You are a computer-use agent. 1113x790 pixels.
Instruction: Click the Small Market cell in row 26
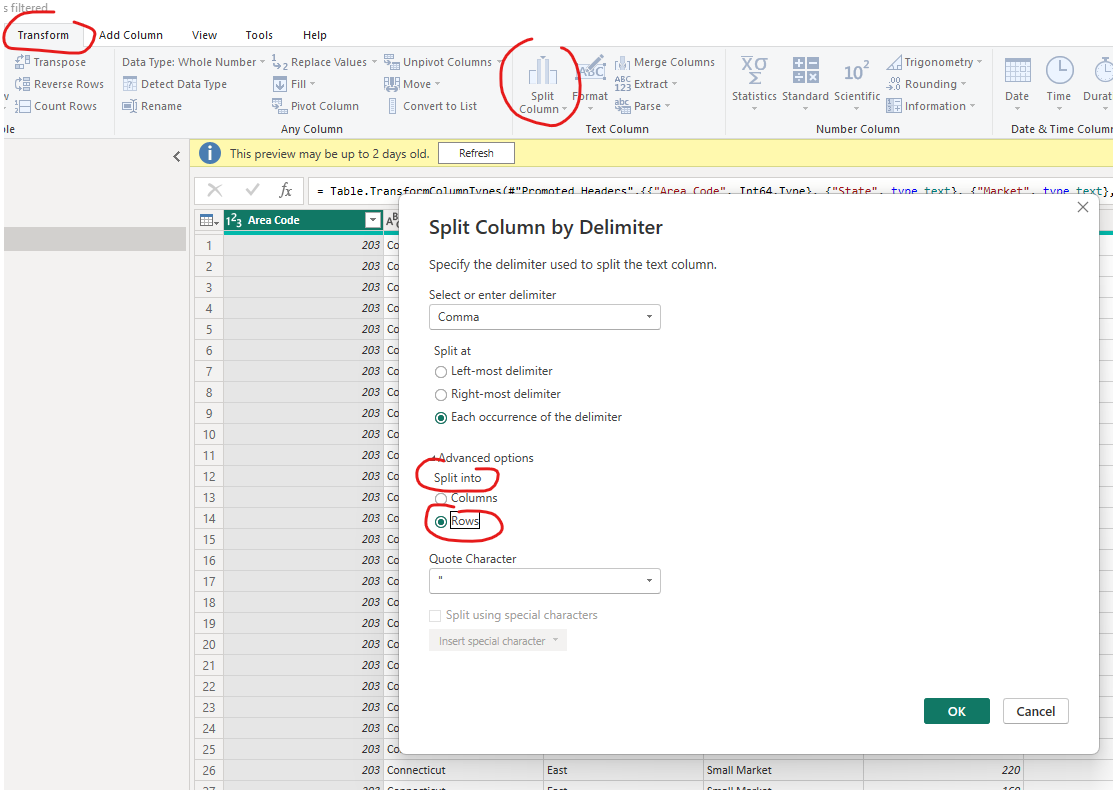[784, 770]
